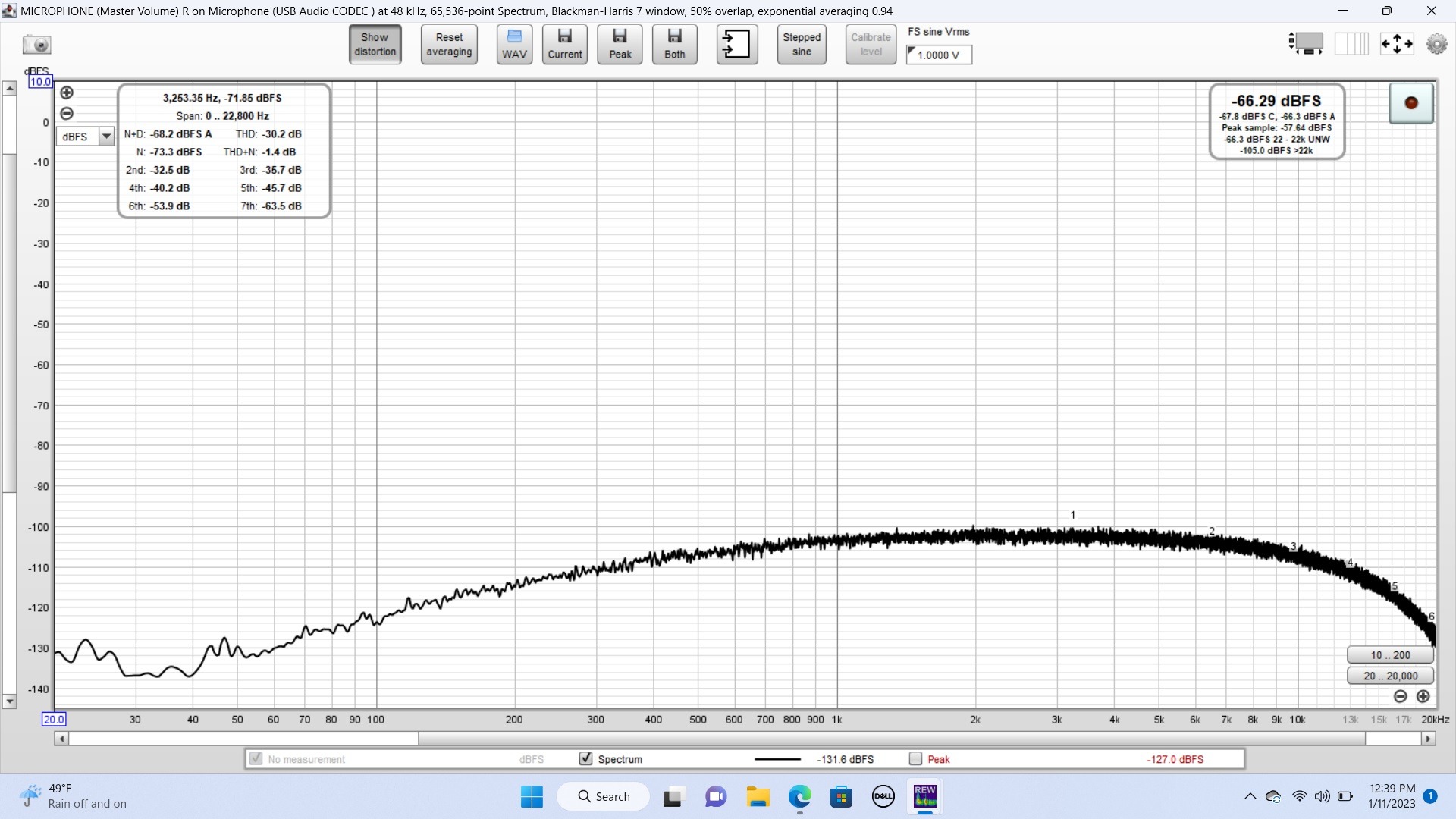Open the Chat taskbar icon
Screen dimensions: 1456x819
point(716,796)
